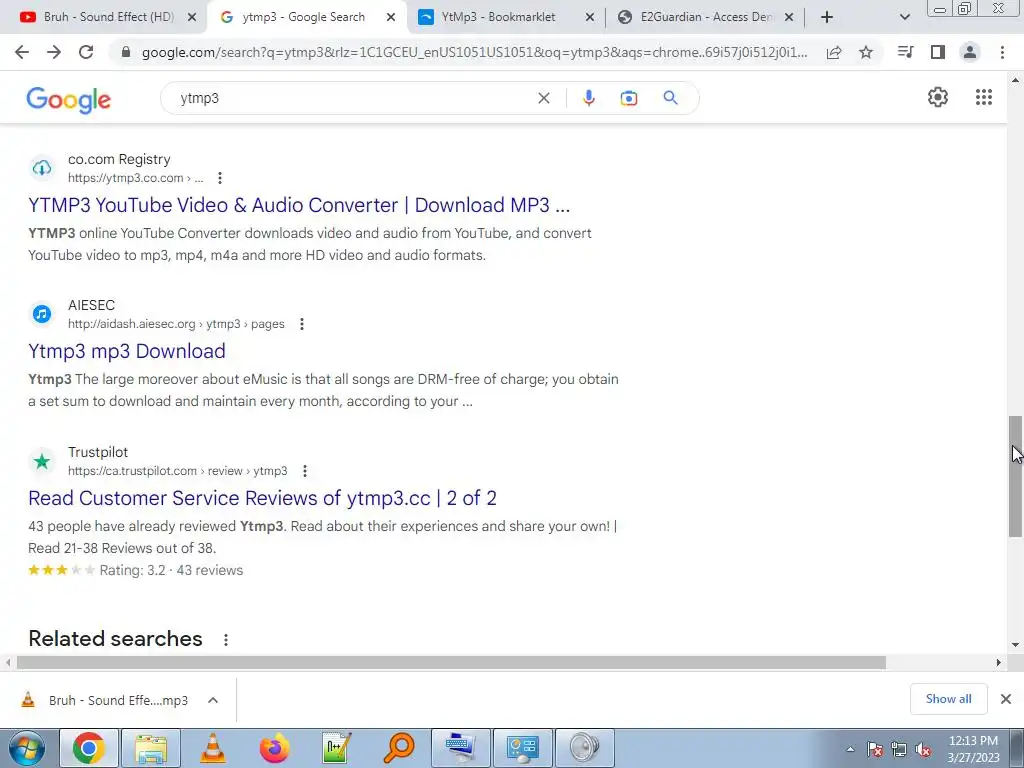This screenshot has height=768, width=1024.
Task: Open Related searches more options
Action: tap(226, 640)
